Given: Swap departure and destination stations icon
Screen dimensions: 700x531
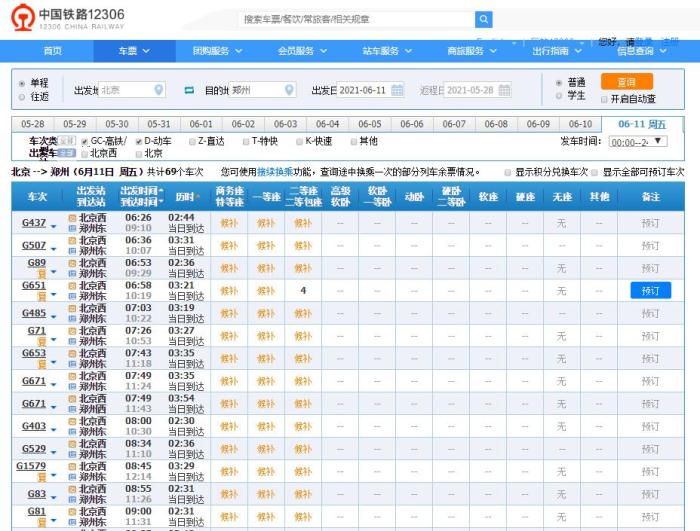Looking at the screenshot, I should tap(189, 90).
